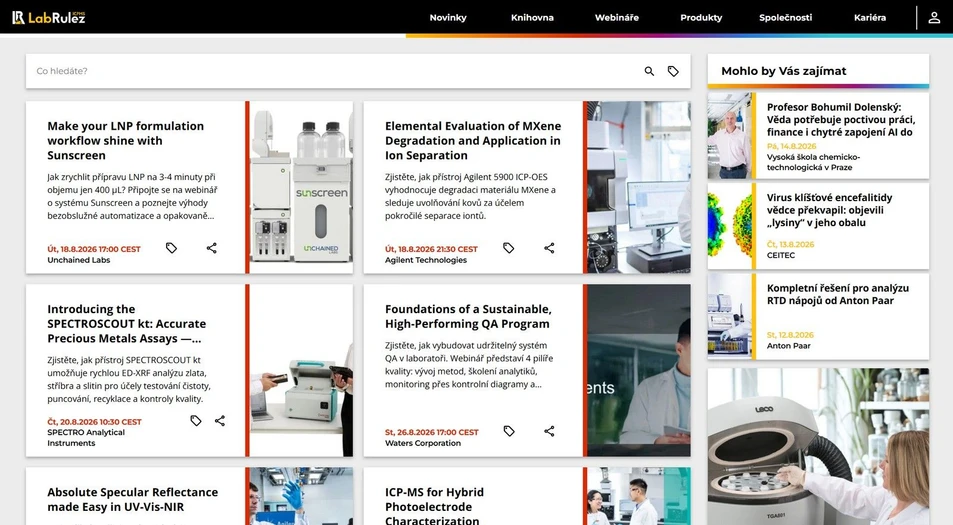Screen dimensions: 953x525
Task: Click date 'St, 12.8.2026'
Action: point(790,335)
